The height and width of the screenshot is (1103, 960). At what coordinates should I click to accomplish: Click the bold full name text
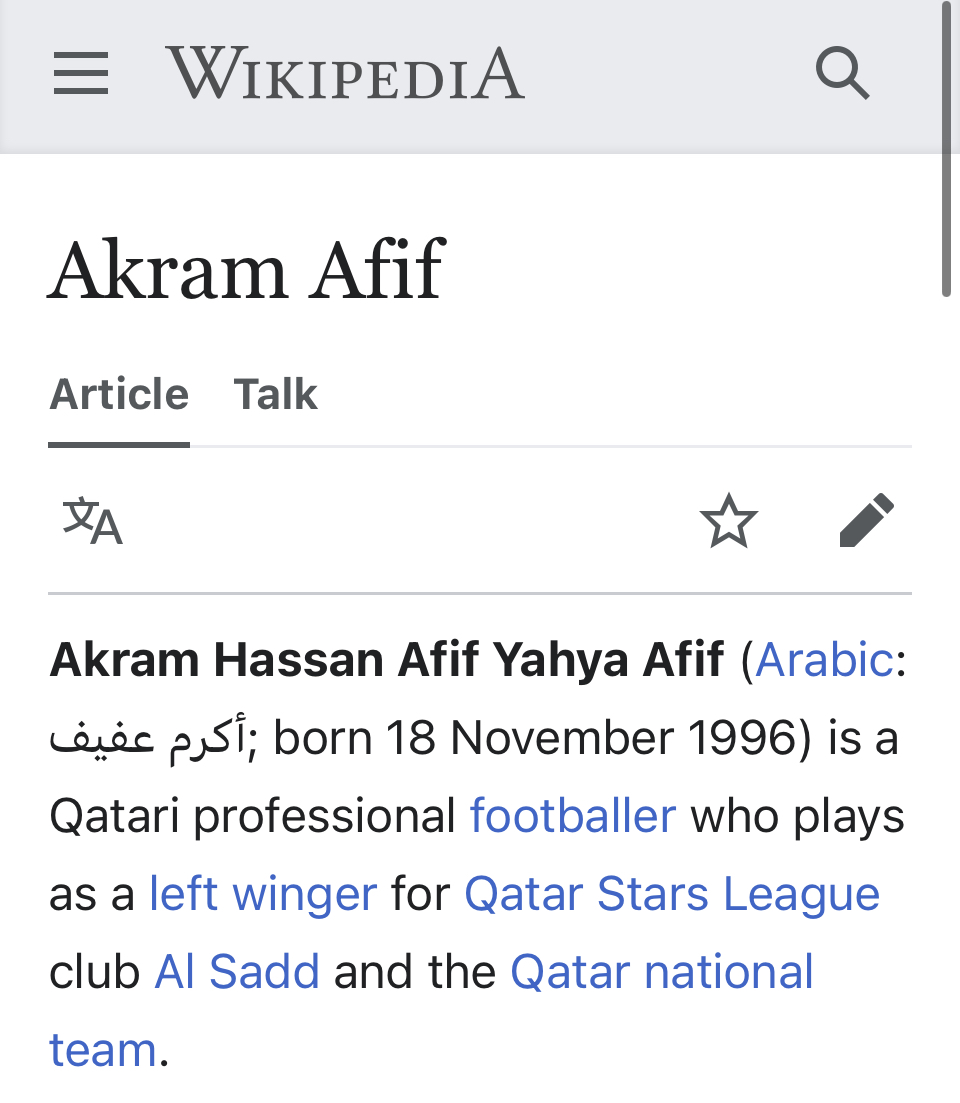386,660
